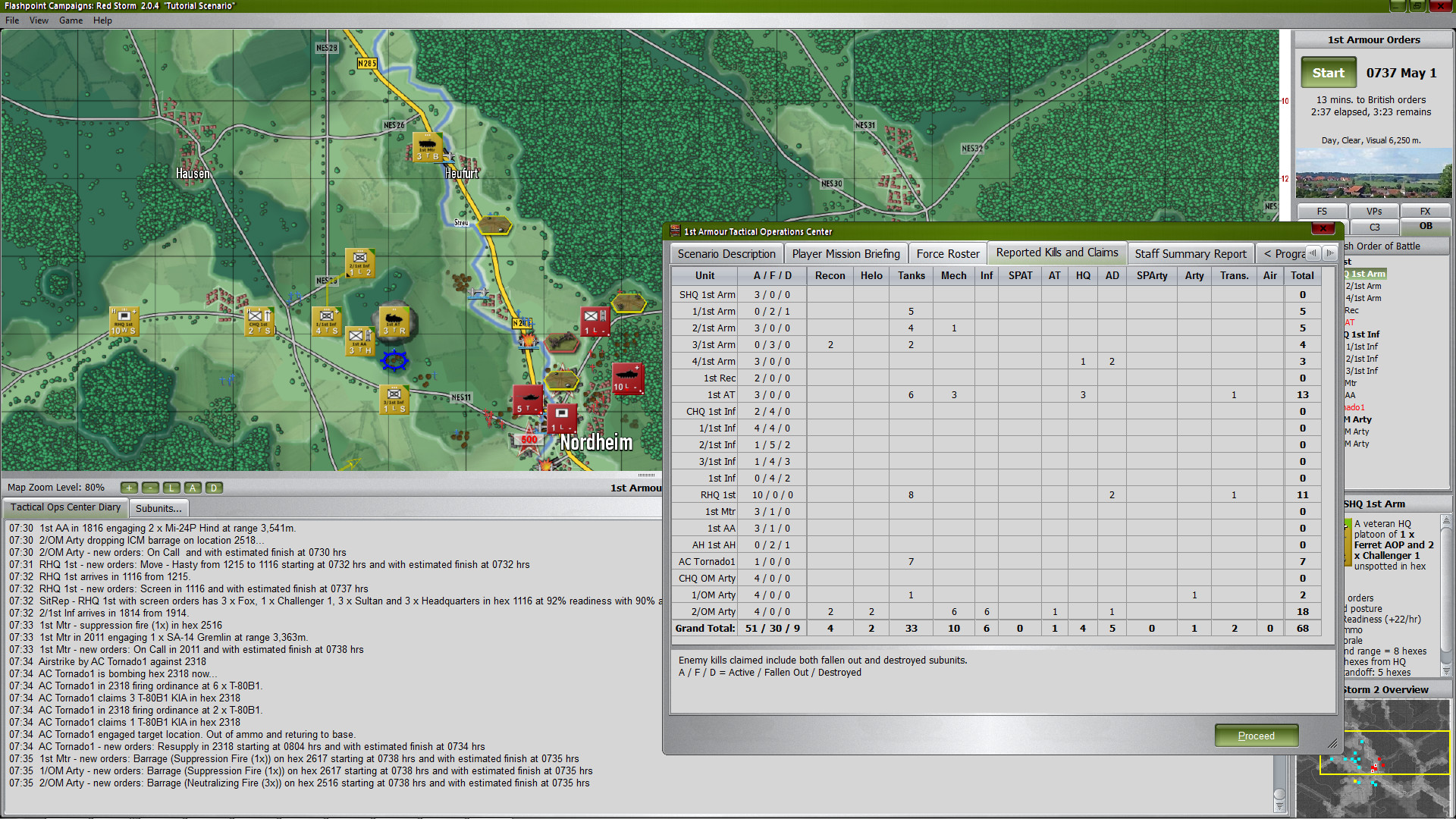This screenshot has width=1456, height=819.
Task: Click the Grand Total row label
Action: point(704,628)
